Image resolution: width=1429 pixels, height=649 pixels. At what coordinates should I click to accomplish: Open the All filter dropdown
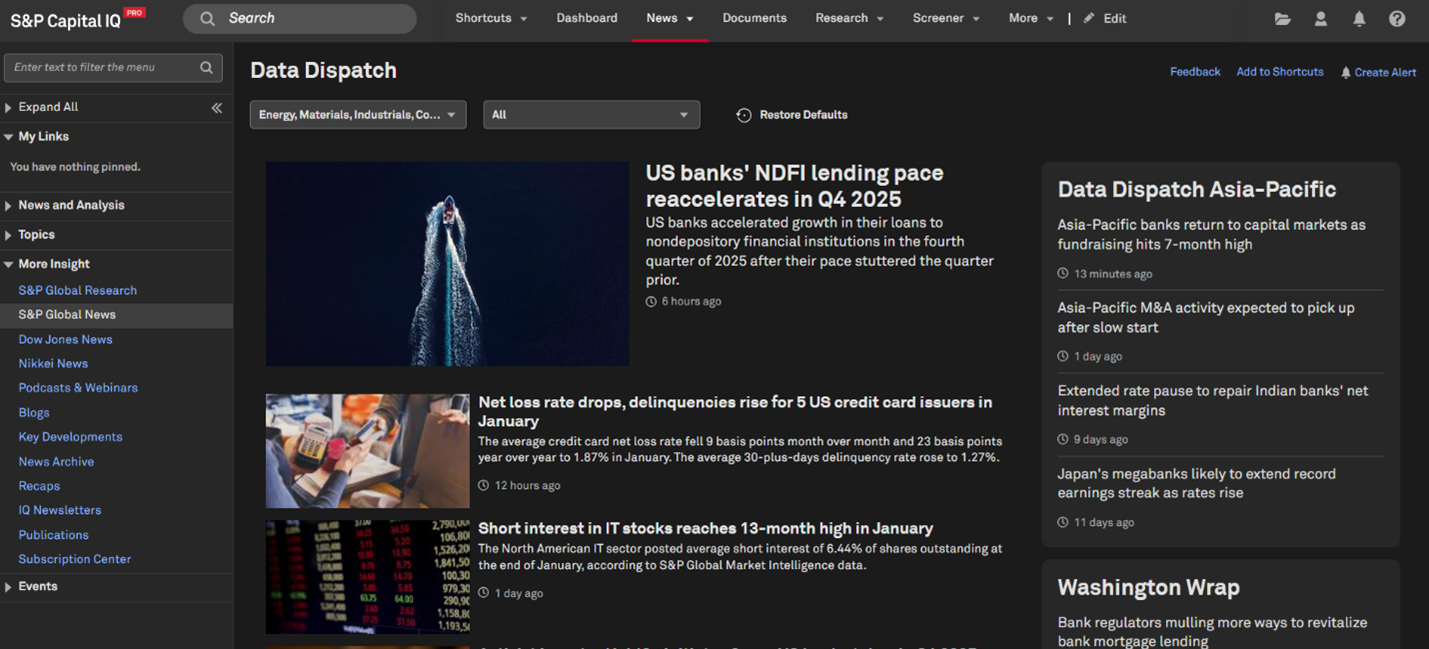point(591,115)
